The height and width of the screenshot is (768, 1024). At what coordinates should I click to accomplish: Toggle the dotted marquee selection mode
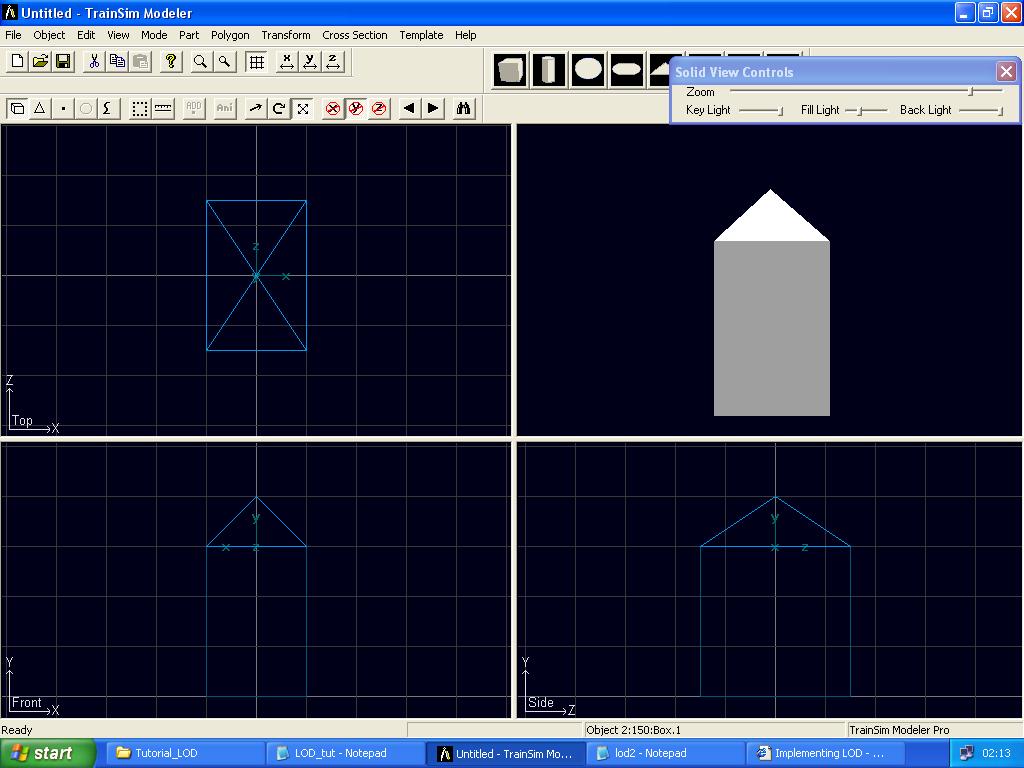click(140, 108)
